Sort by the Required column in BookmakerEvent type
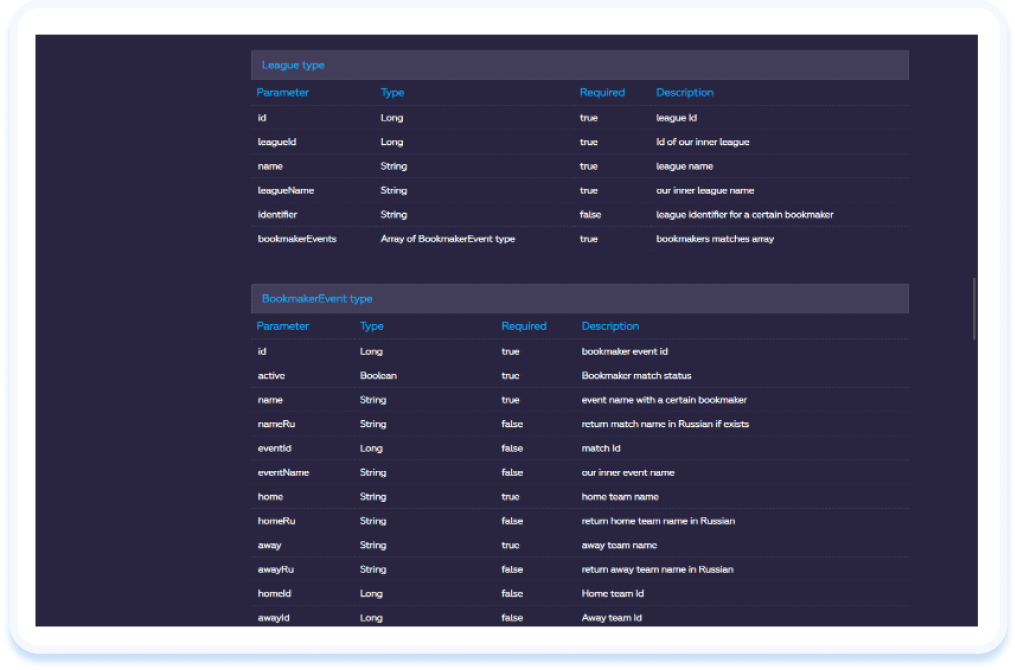This screenshot has width=1015, height=670. [x=523, y=325]
